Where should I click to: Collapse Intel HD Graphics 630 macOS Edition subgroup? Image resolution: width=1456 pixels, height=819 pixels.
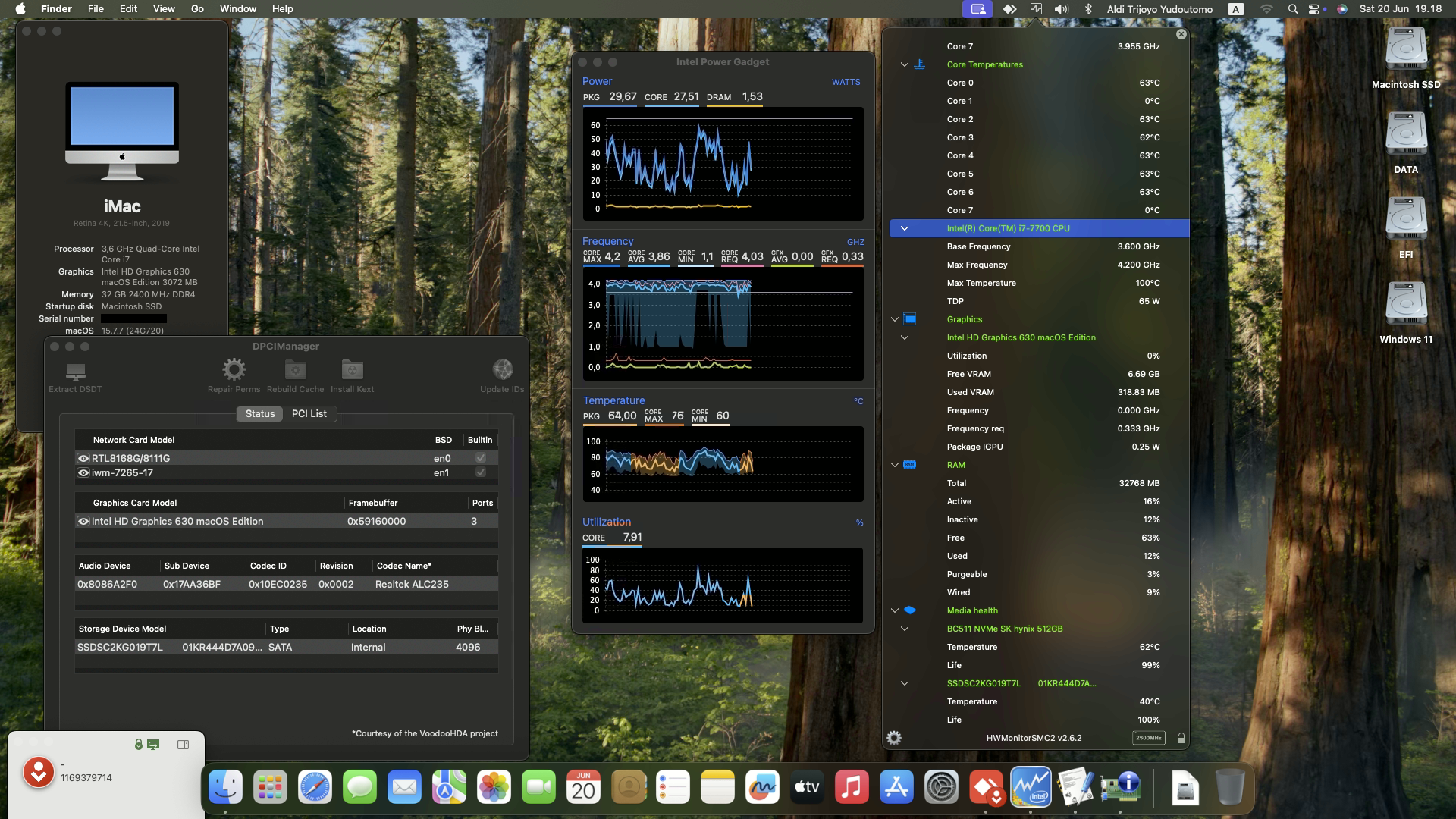(904, 337)
